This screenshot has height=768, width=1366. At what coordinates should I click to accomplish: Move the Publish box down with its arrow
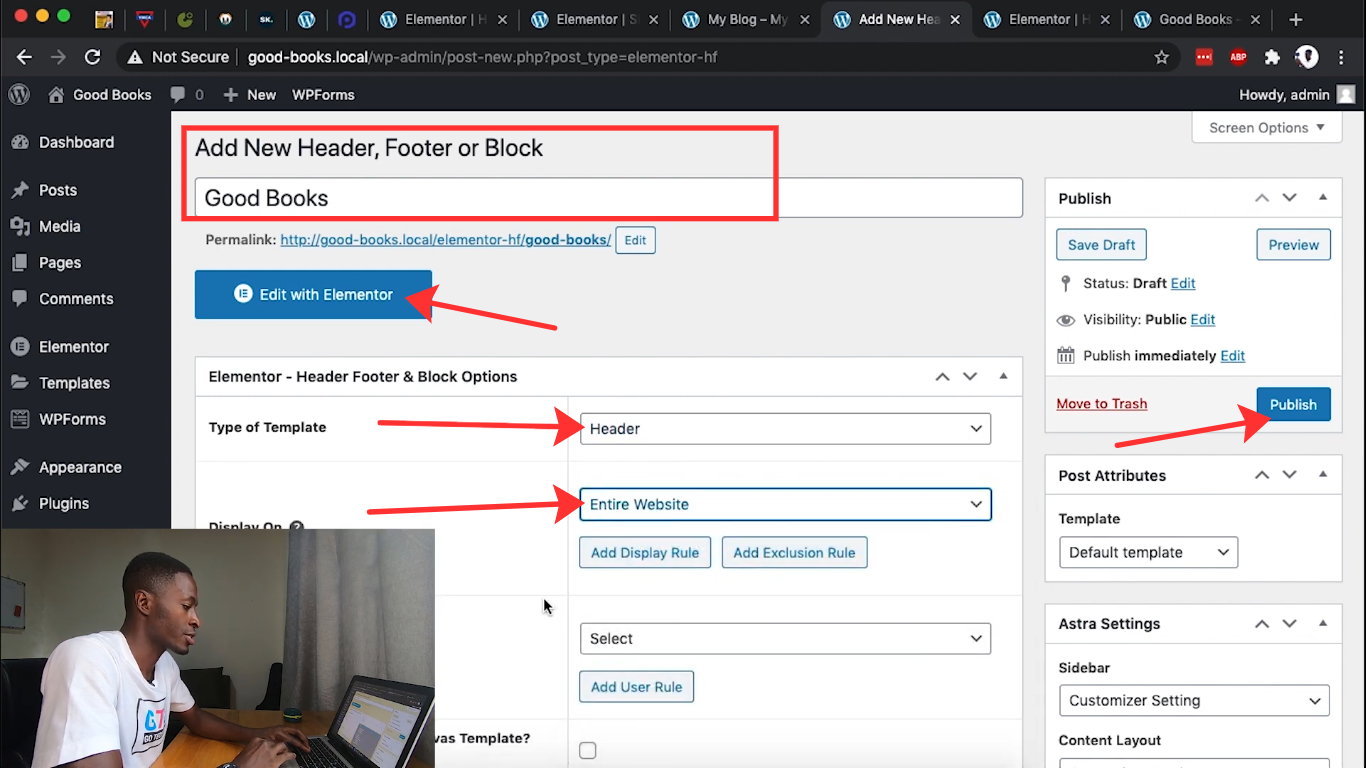click(x=1290, y=198)
